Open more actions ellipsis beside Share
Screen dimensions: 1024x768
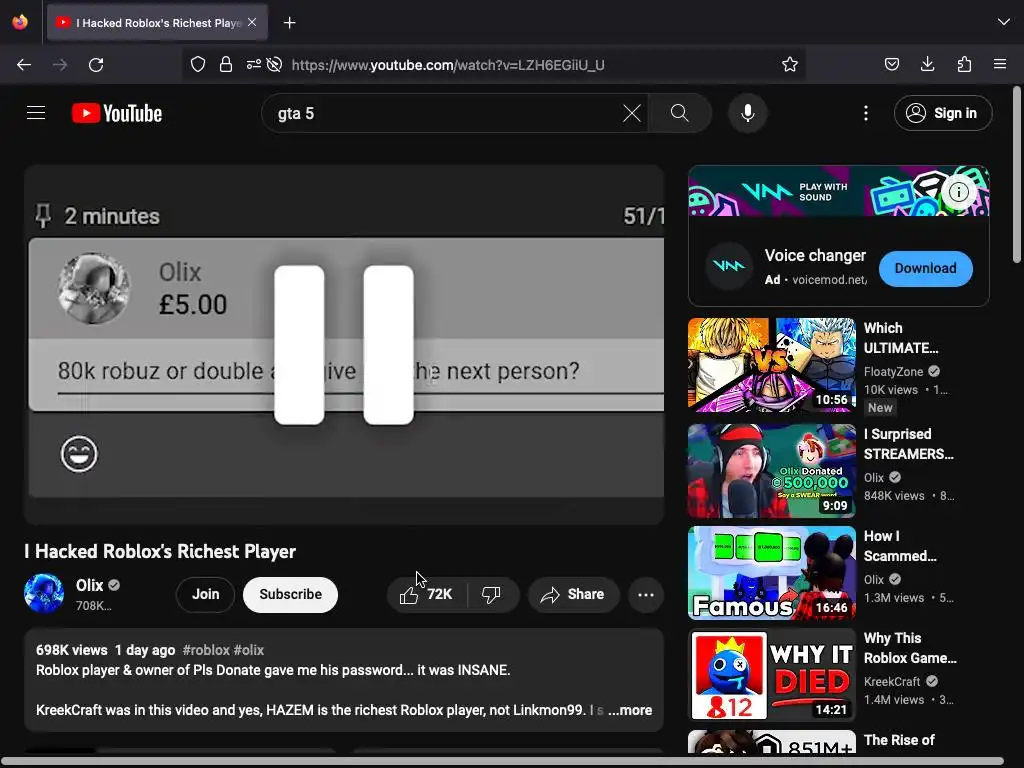(x=646, y=594)
